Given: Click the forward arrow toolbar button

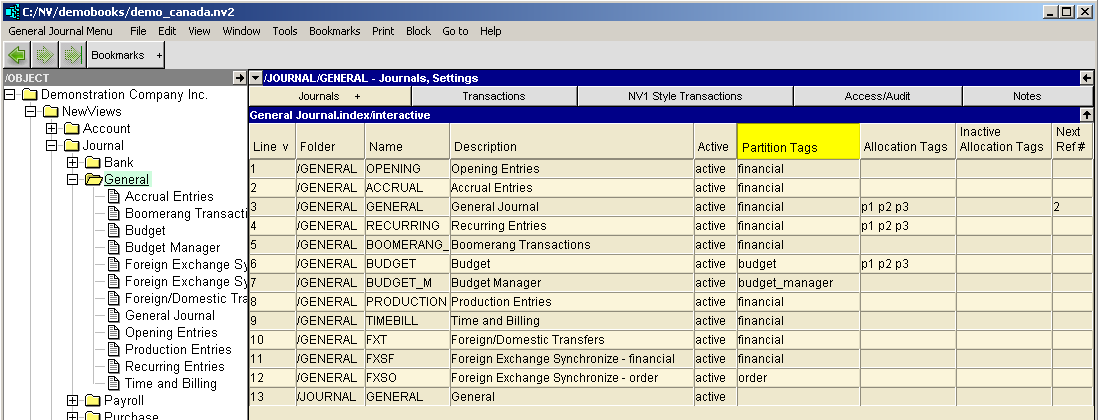Looking at the screenshot, I should tap(44, 55).
